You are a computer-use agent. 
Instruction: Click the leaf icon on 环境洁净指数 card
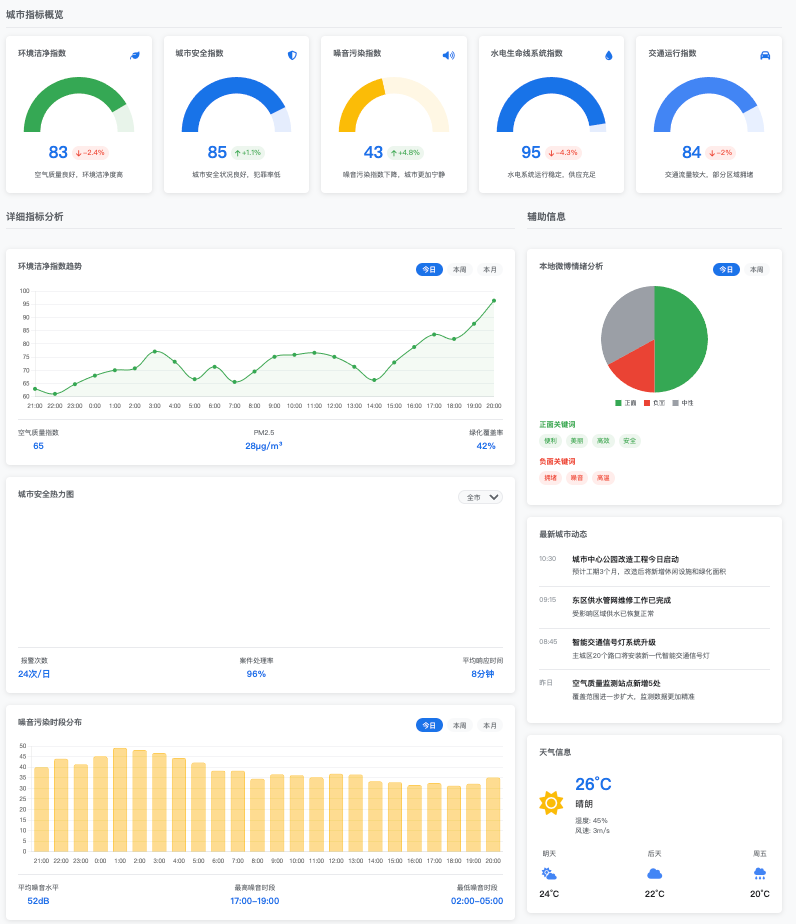135,55
